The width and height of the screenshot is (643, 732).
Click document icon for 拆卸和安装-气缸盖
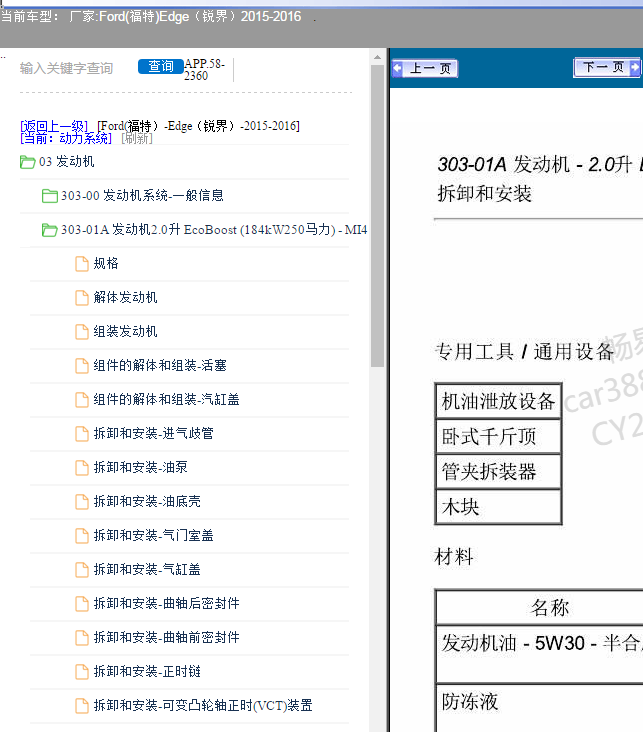pyautogui.click(x=82, y=570)
